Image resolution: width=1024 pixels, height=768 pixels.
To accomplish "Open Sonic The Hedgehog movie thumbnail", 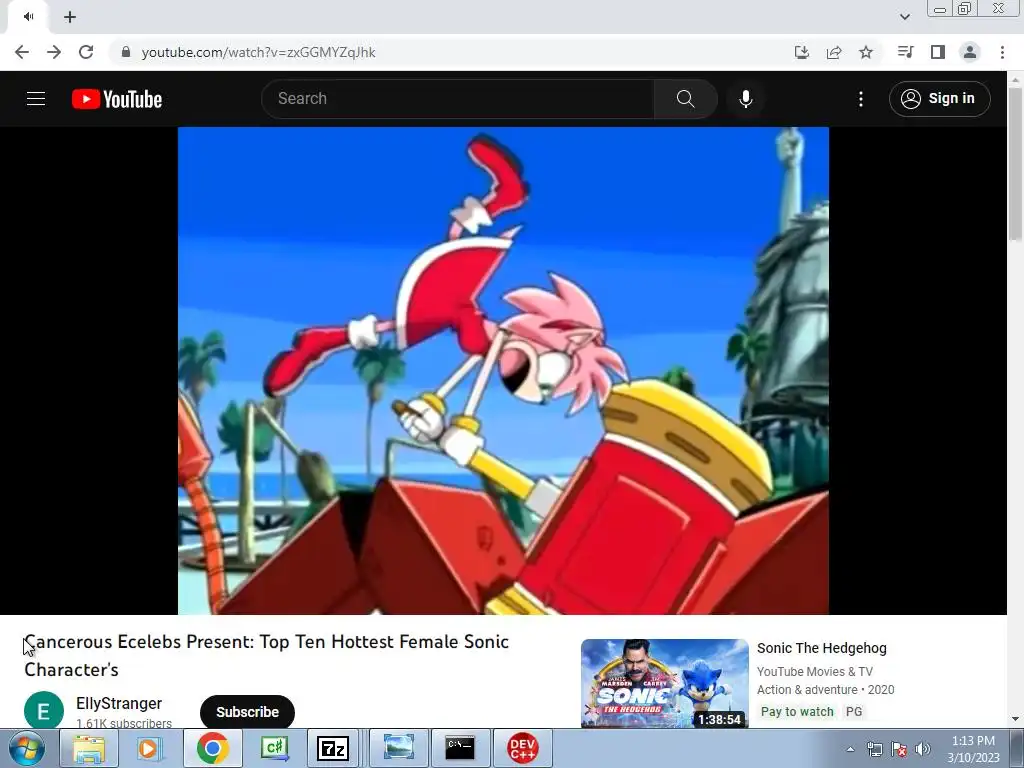I will (664, 683).
